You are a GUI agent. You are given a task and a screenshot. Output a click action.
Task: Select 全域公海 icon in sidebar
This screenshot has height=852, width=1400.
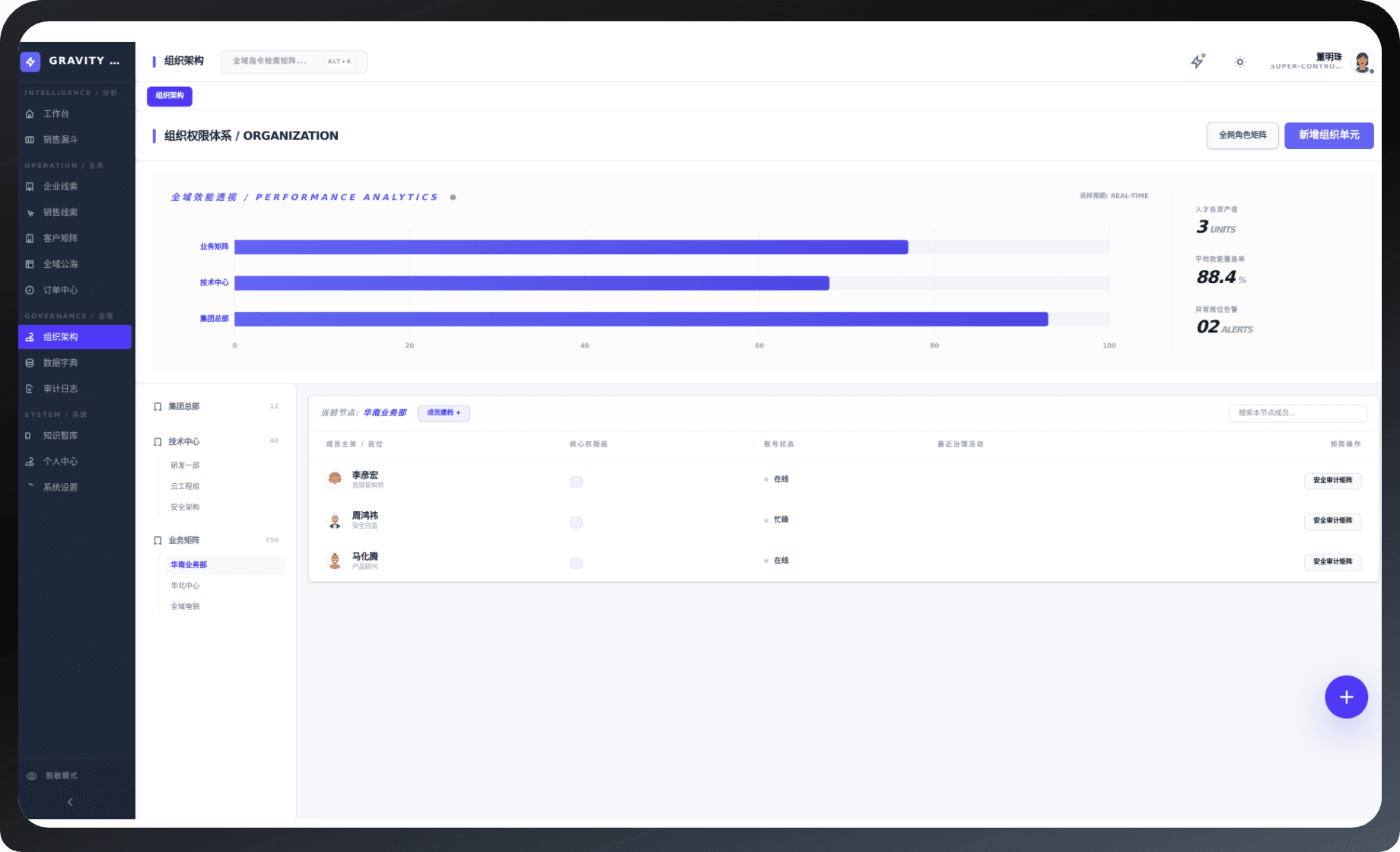(30, 265)
